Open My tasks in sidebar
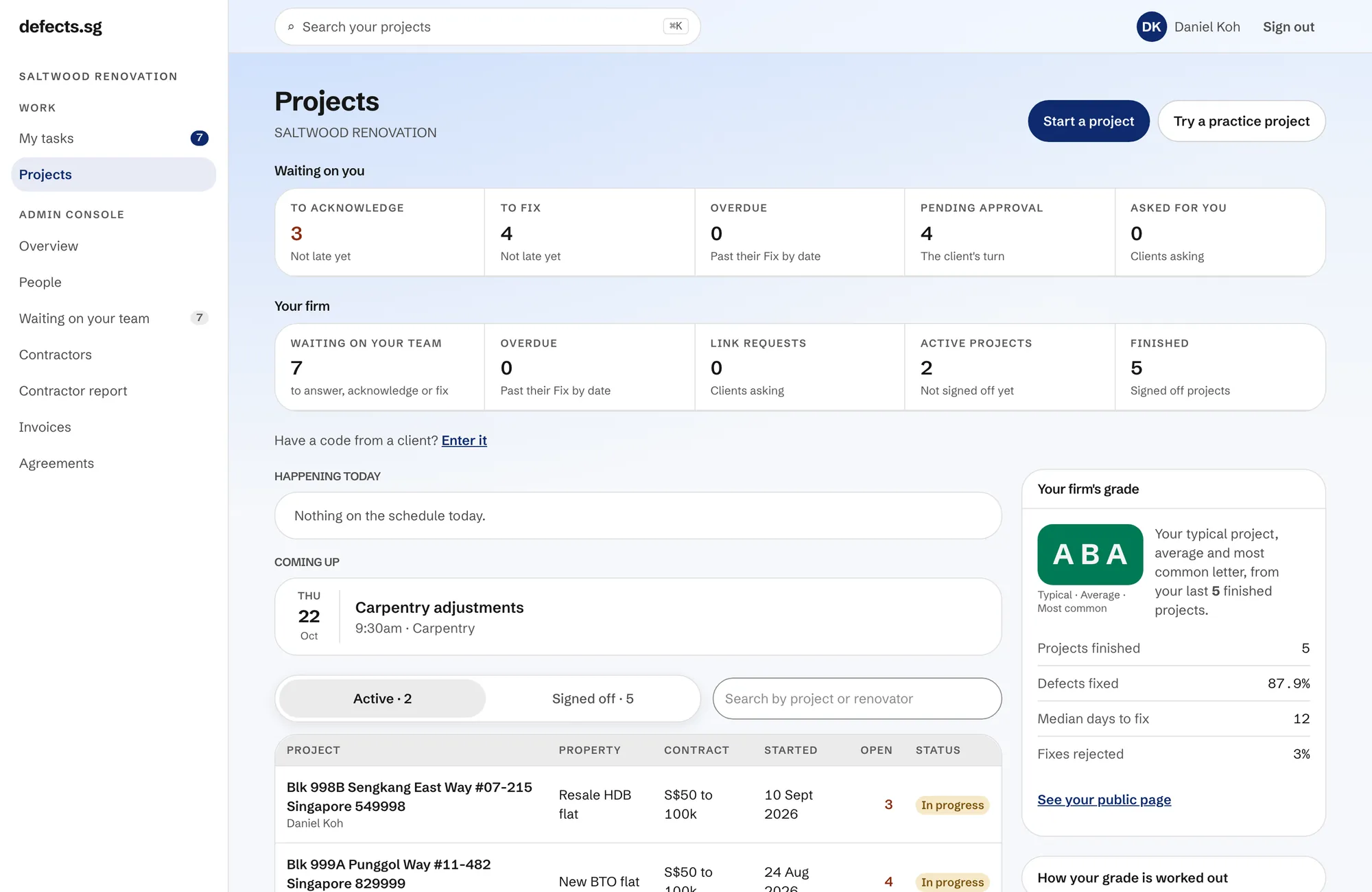Image resolution: width=1372 pixels, height=892 pixels. 114,138
